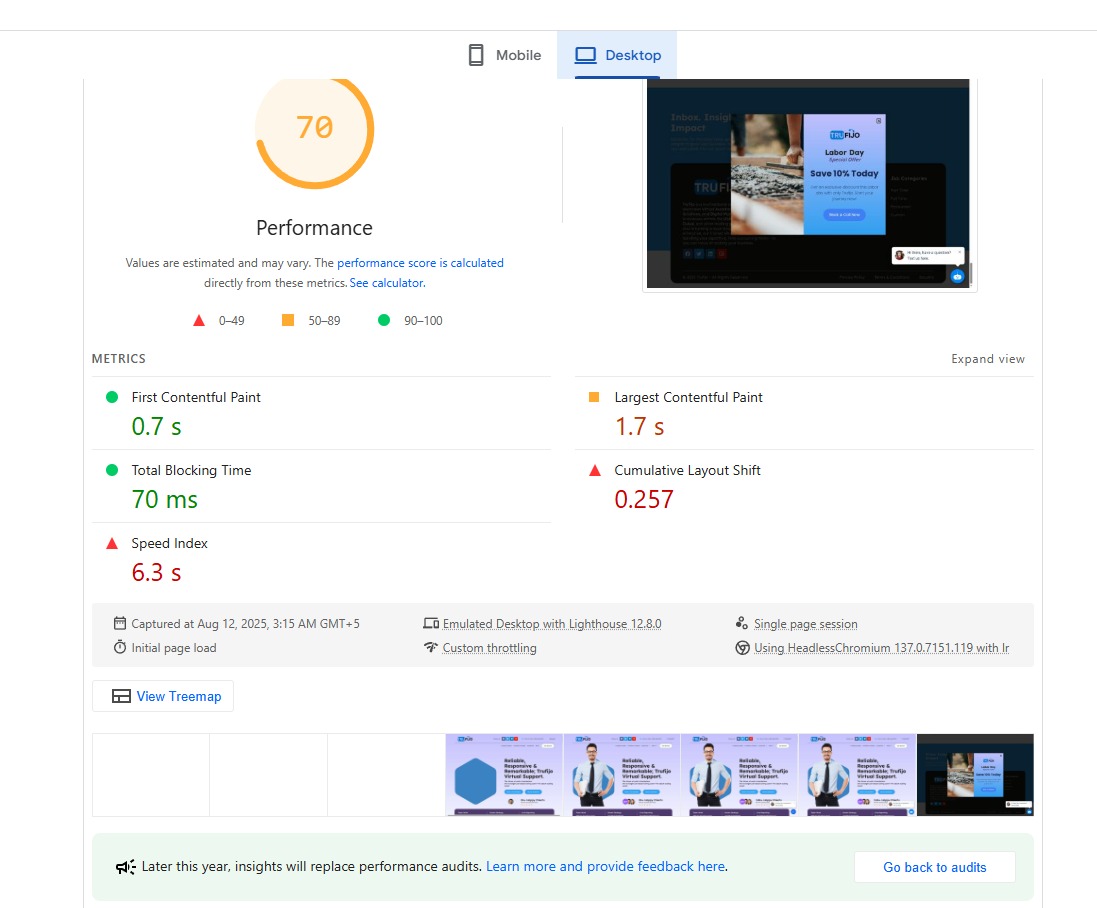Select the Desktop tab
This screenshot has height=908, width=1097.
coord(617,56)
